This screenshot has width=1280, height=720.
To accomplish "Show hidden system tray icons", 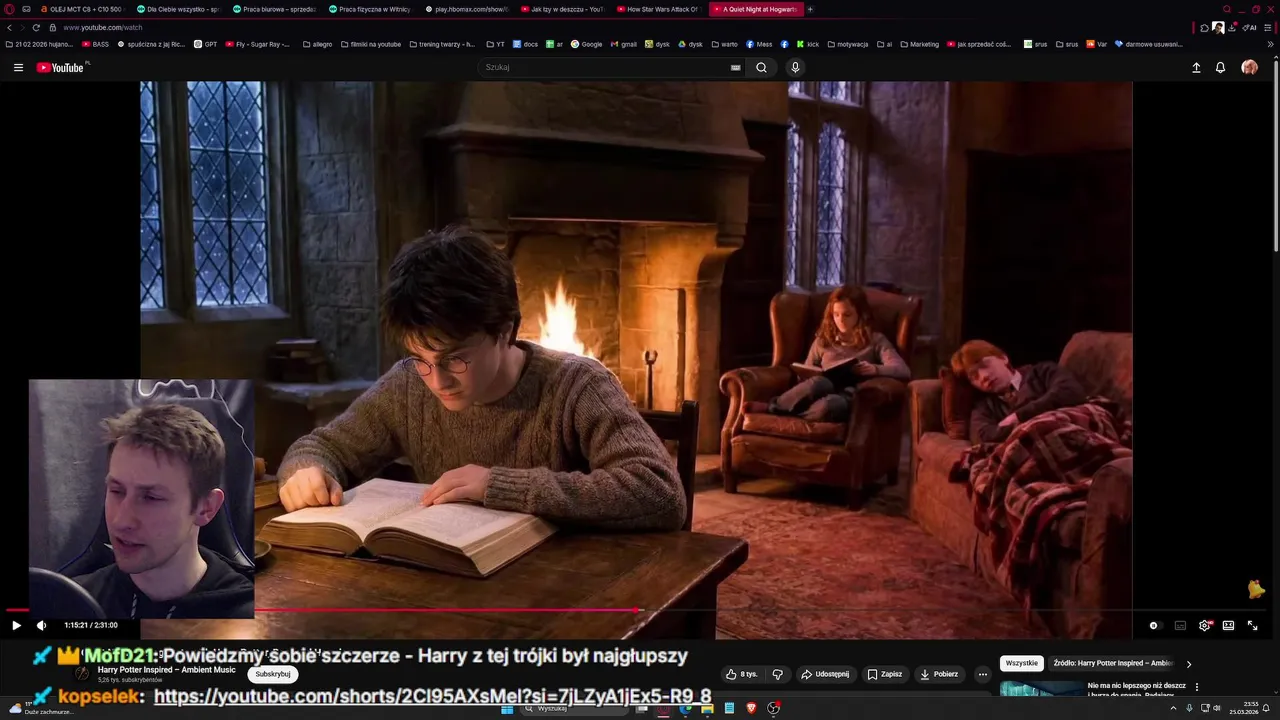I will [x=1173, y=708].
